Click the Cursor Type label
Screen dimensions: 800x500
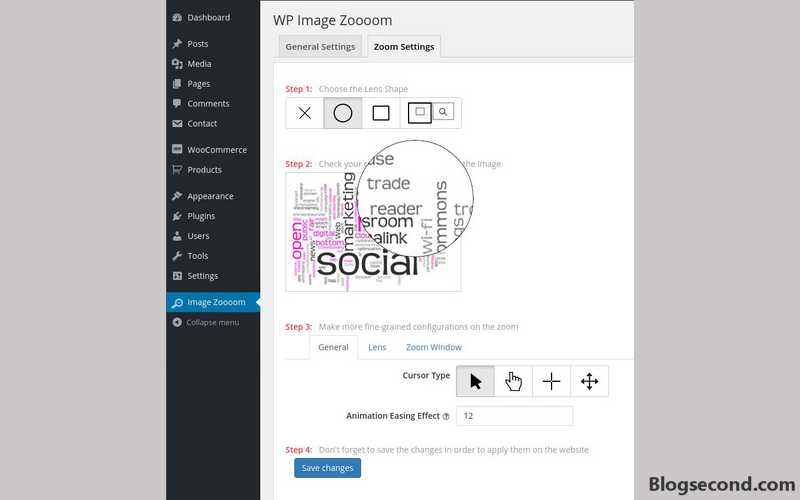tap(426, 376)
